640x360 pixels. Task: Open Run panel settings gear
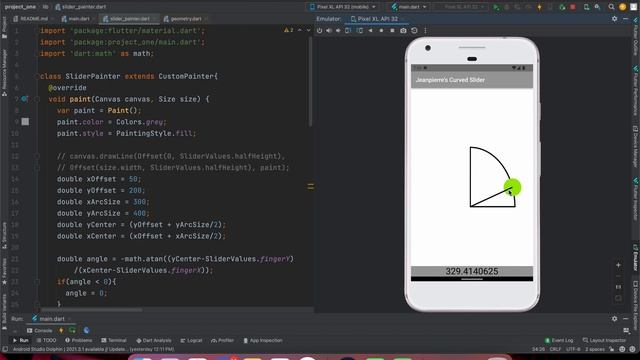click(x=615, y=319)
